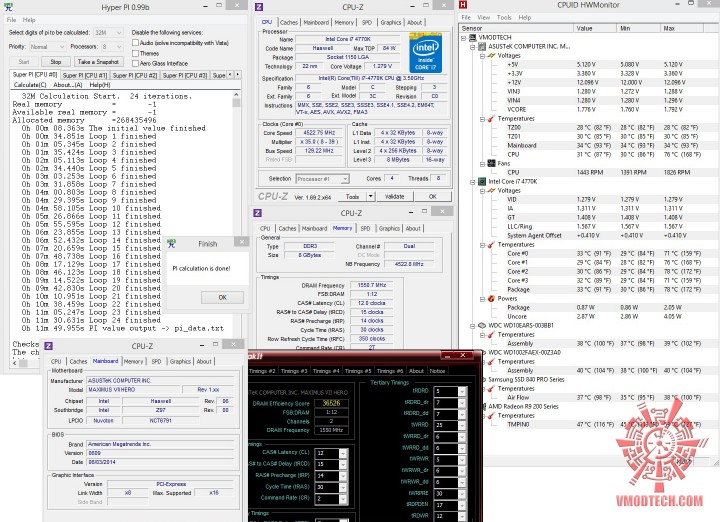Viewport: 720px width, 522px height.
Task: Click the Temperatures icon under AMD Radeon R9
Action: (491, 415)
